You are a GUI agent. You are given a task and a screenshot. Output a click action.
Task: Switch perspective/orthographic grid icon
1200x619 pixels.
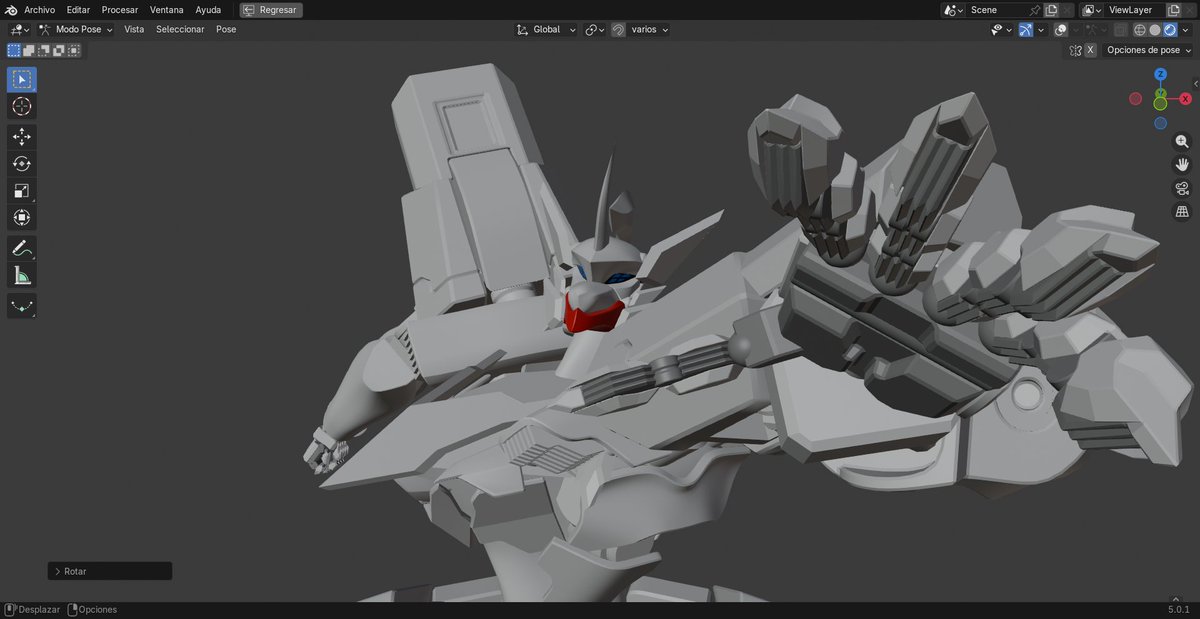(x=1182, y=211)
